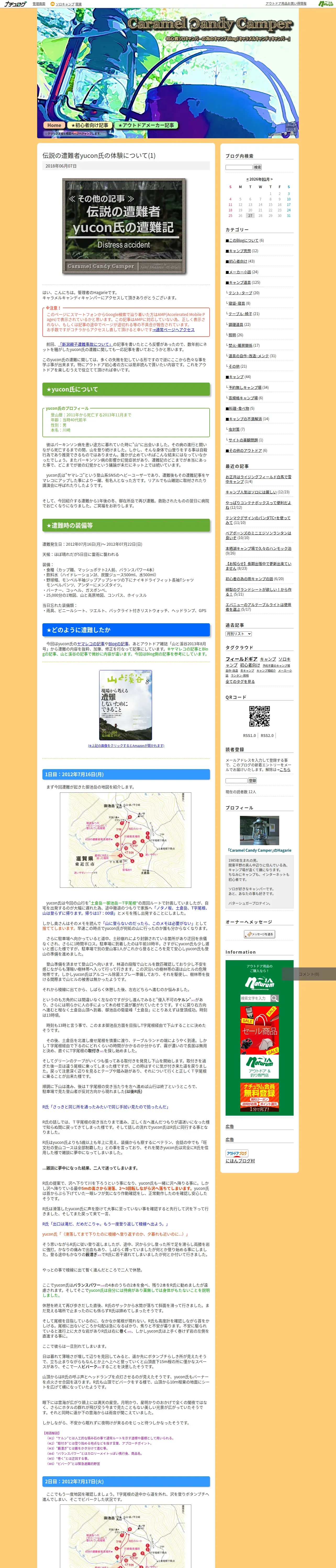336x1568 pixels.
Task: Click the コメント(0) floating button
Action: (309, 974)
